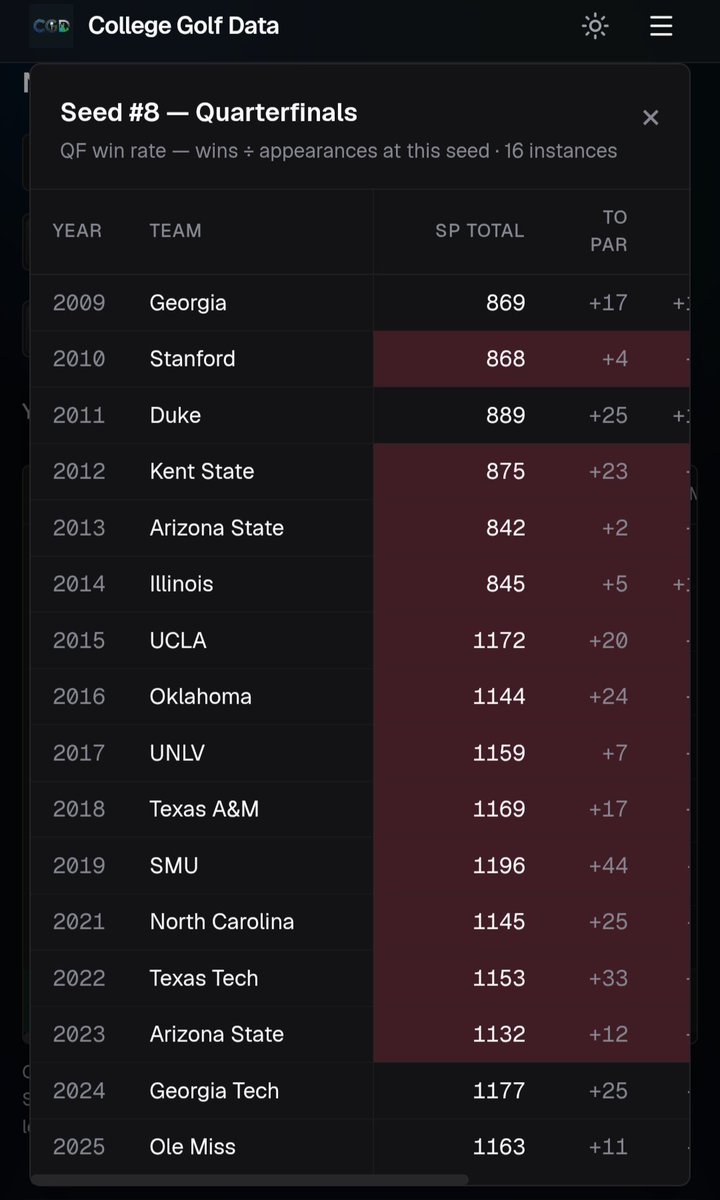Screen dimensions: 720x1200
Task: Close the Seed #8 Quarterfinals dialog
Action: point(650,118)
